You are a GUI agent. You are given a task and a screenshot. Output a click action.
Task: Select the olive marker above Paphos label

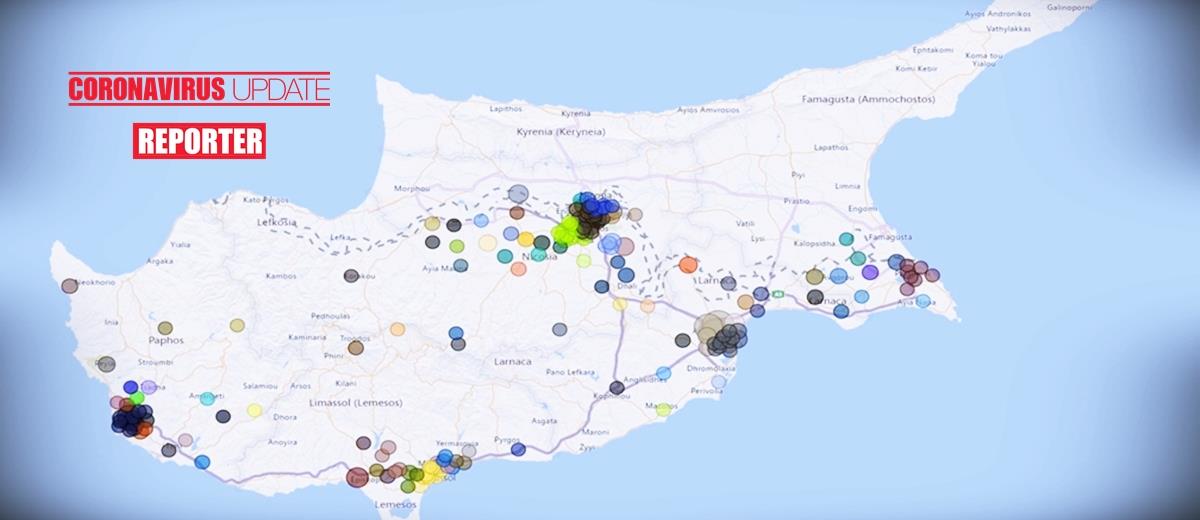pos(165,327)
